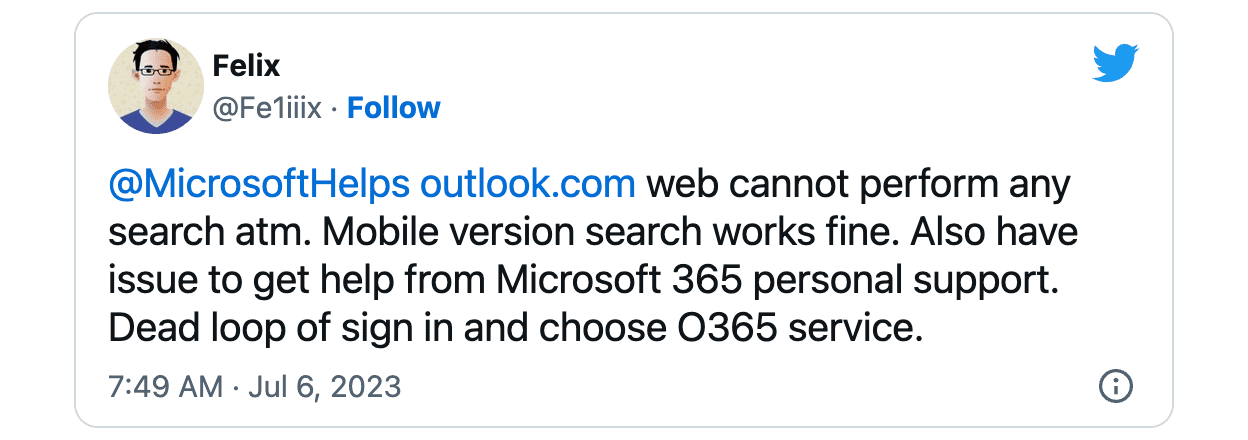Image resolution: width=1248 pixels, height=440 pixels.
Task: Open the tweet info icon
Action: [1115, 385]
